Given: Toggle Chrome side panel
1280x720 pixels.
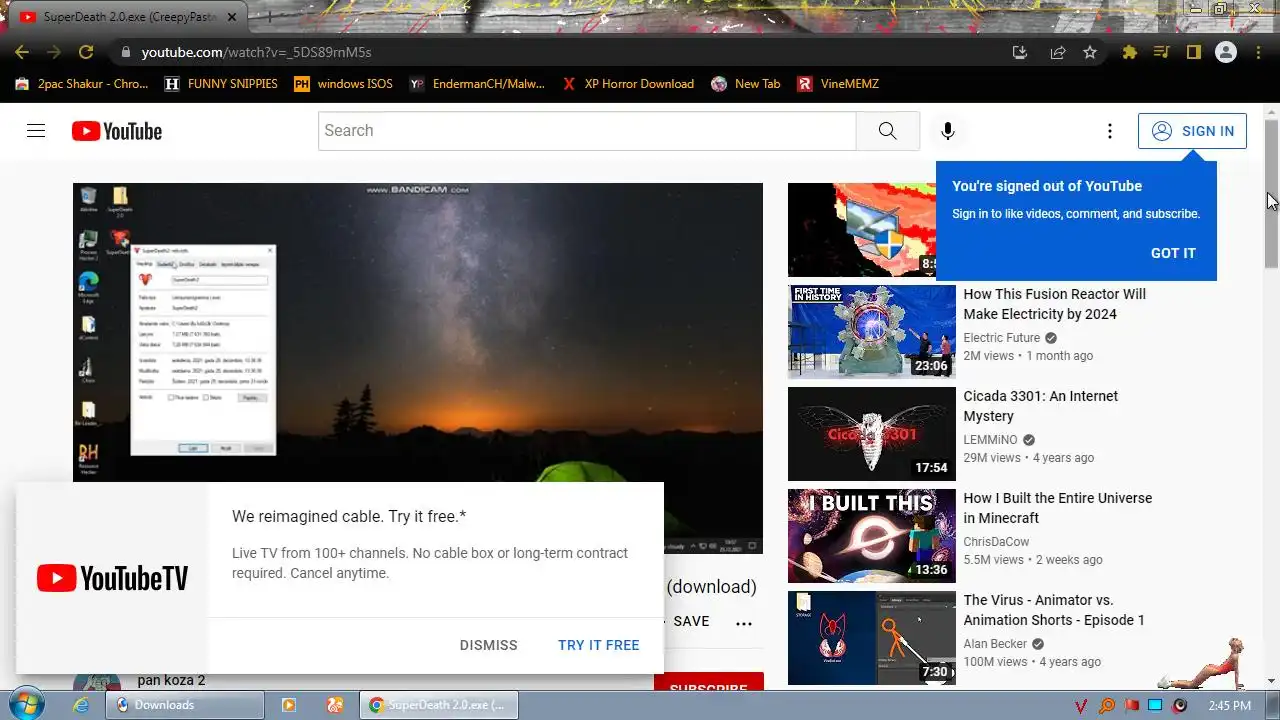Looking at the screenshot, I should click(1193, 52).
